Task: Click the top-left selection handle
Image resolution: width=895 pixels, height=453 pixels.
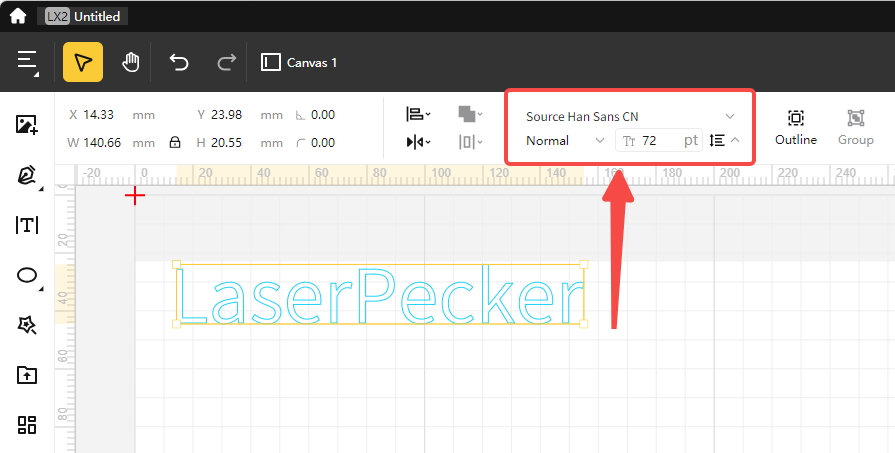Action: click(x=176, y=264)
